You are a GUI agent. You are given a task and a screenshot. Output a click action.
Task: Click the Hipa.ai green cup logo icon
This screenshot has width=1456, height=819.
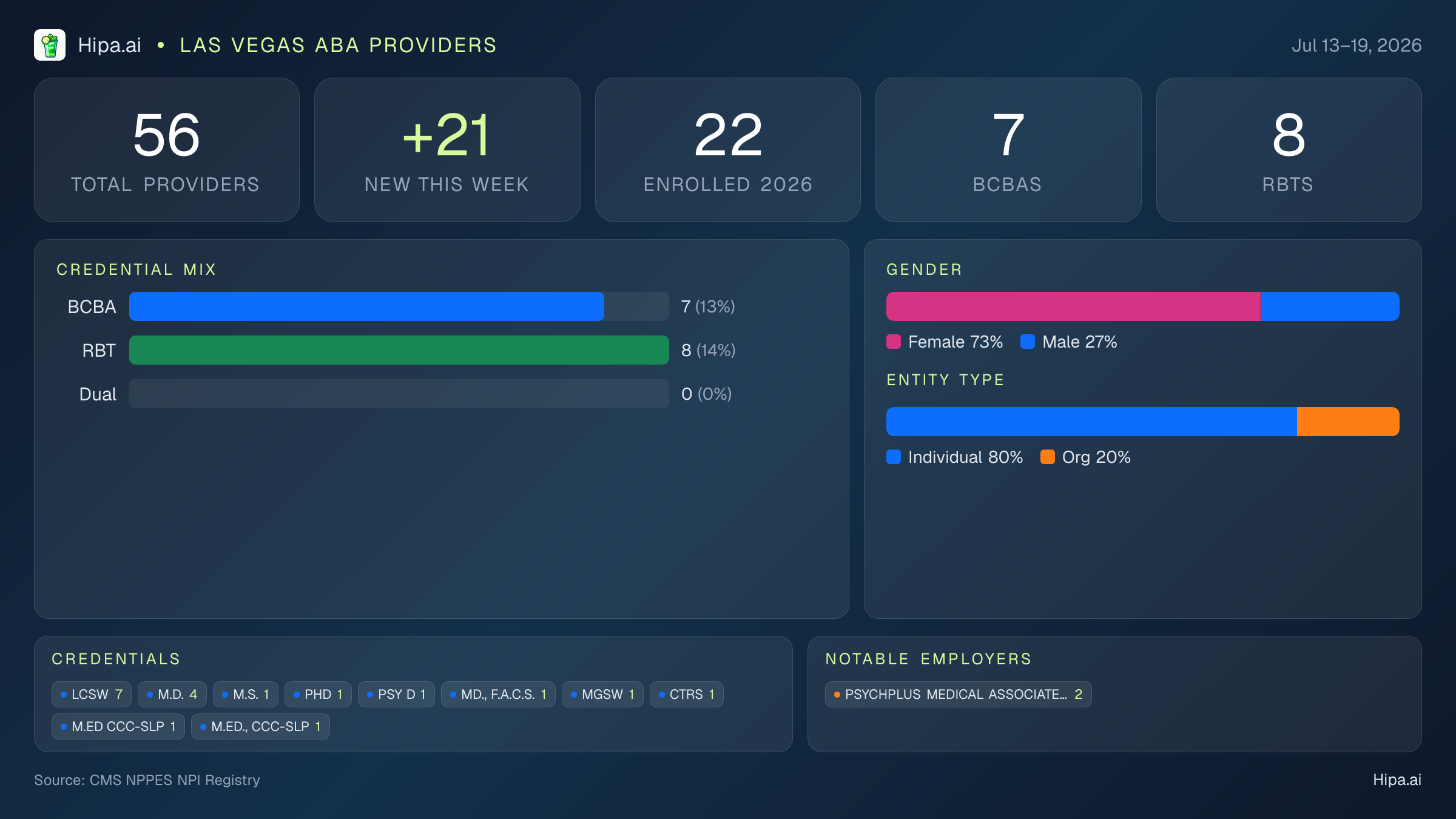(x=50, y=45)
